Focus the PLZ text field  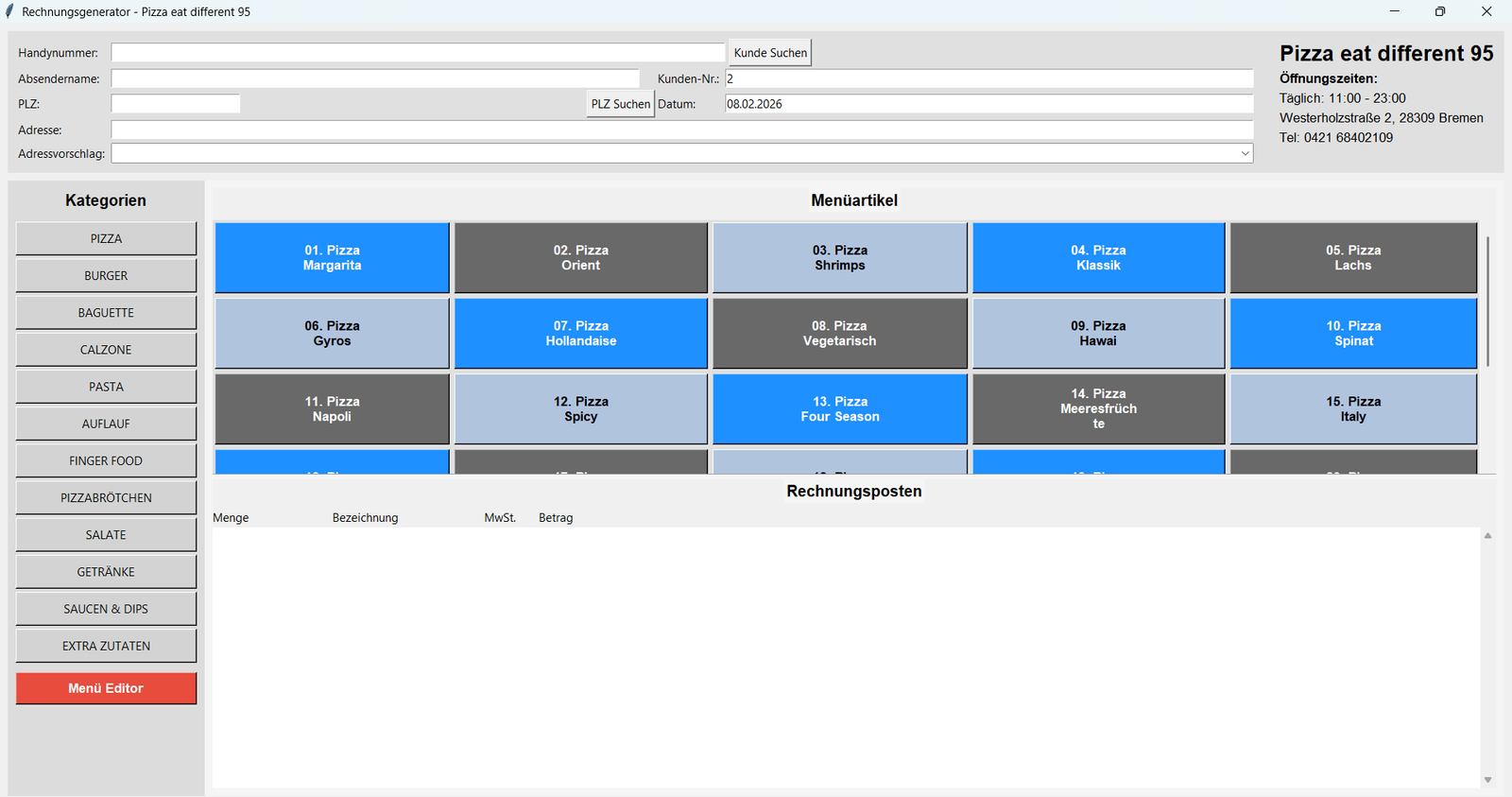tap(176, 104)
